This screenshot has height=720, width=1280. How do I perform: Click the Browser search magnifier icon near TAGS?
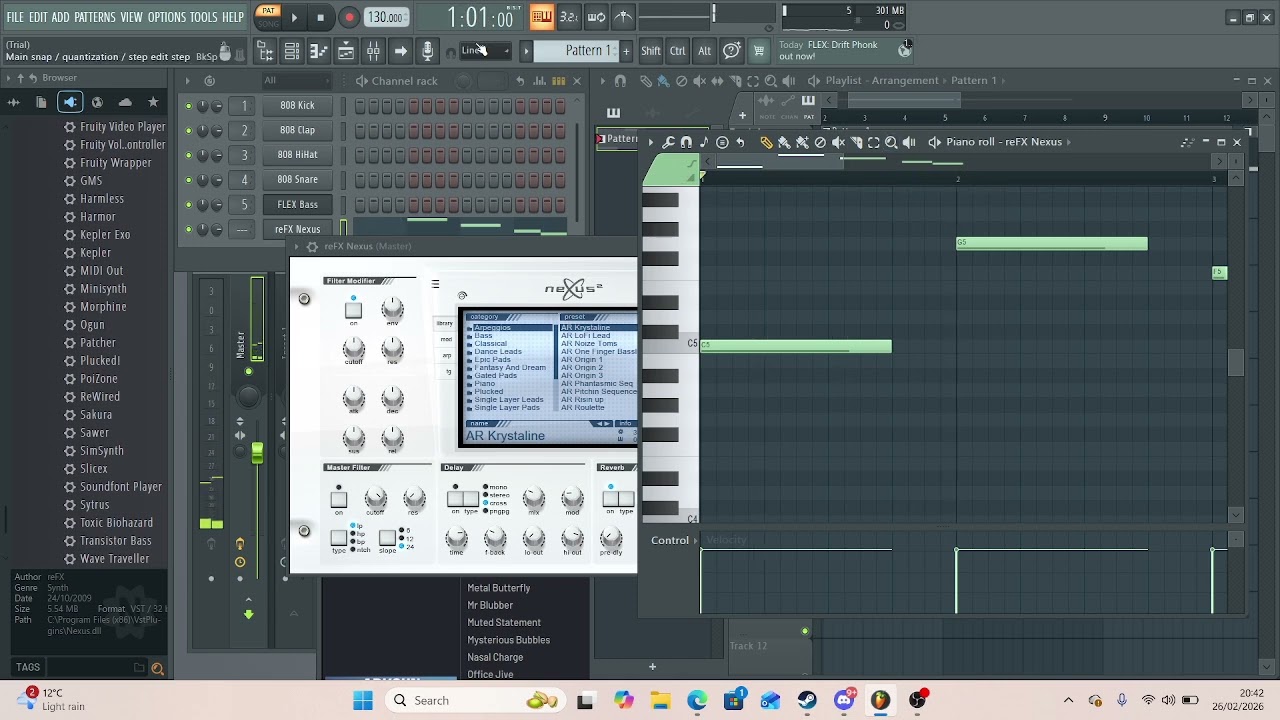click(x=157, y=668)
